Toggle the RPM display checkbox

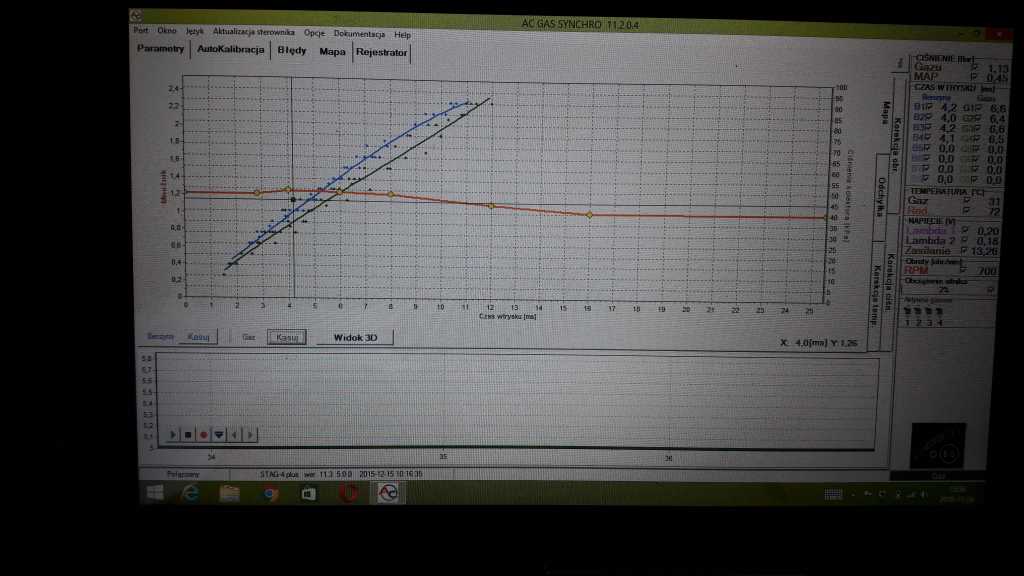click(962, 270)
